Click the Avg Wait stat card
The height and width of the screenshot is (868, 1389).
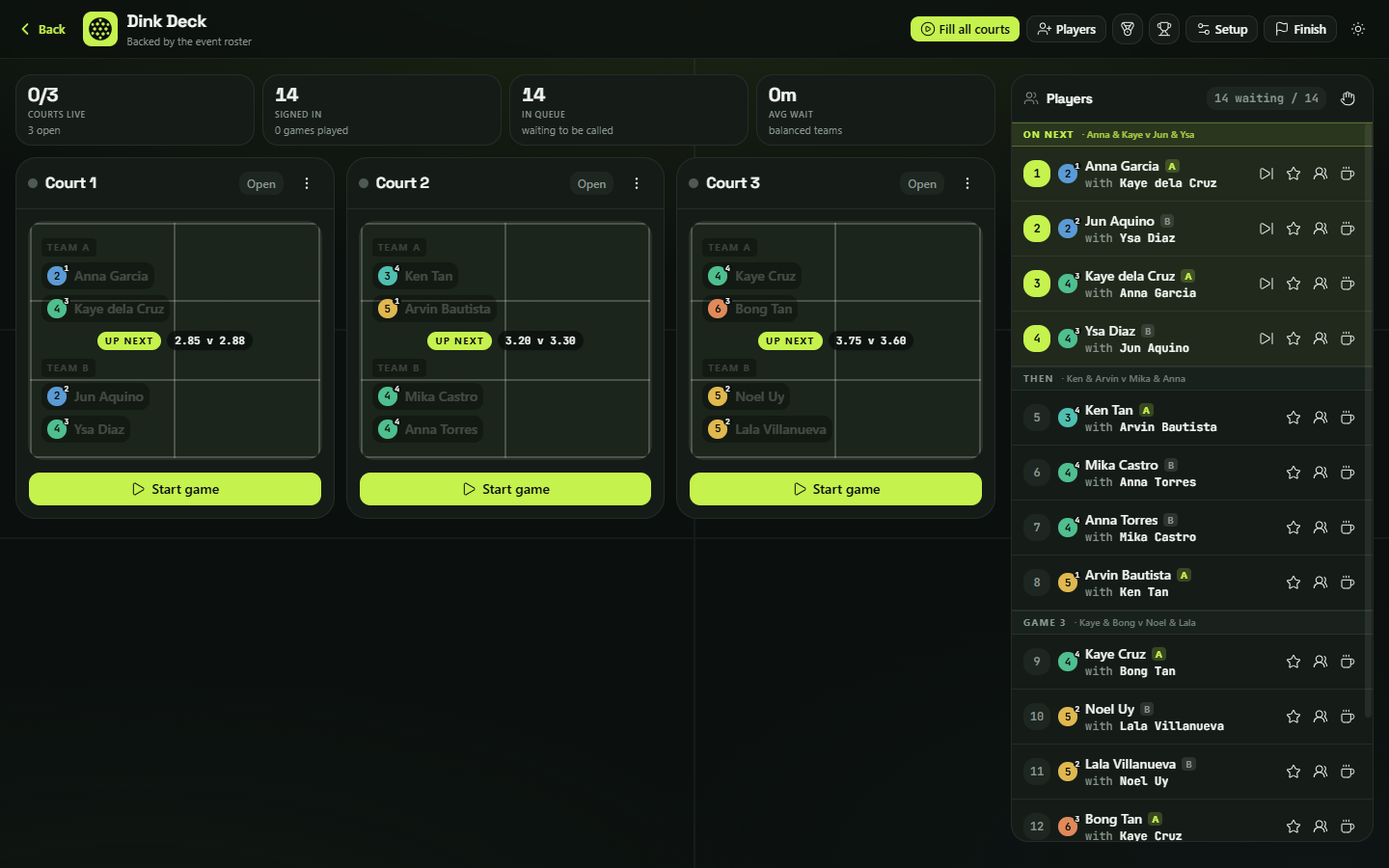876,110
